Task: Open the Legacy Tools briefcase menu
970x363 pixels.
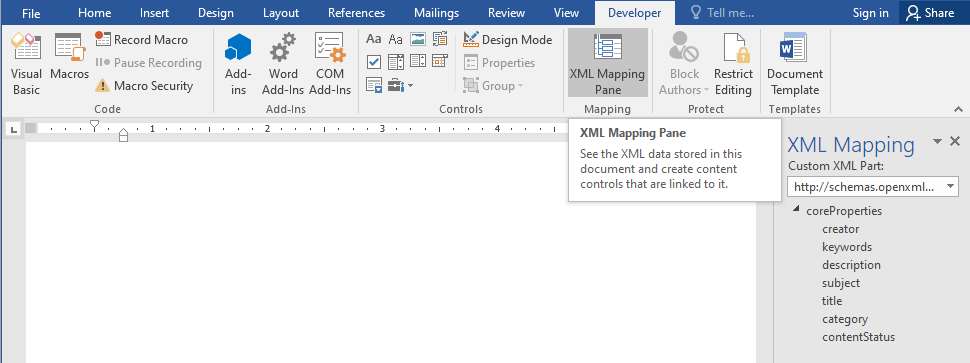Action: tap(400, 85)
